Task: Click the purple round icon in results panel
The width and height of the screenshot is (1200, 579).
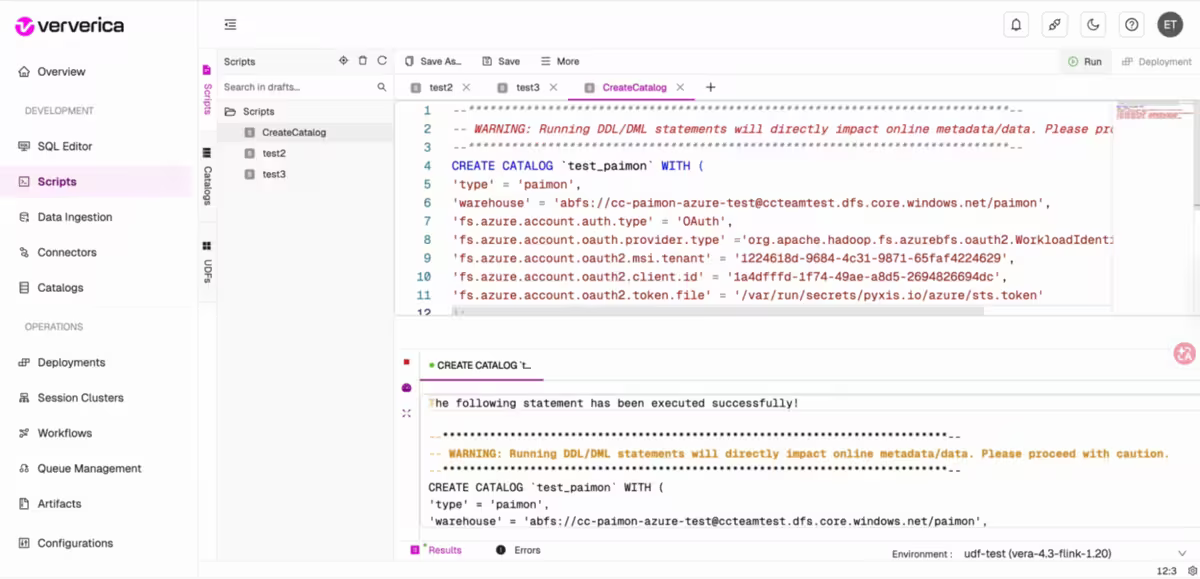Action: [406, 387]
